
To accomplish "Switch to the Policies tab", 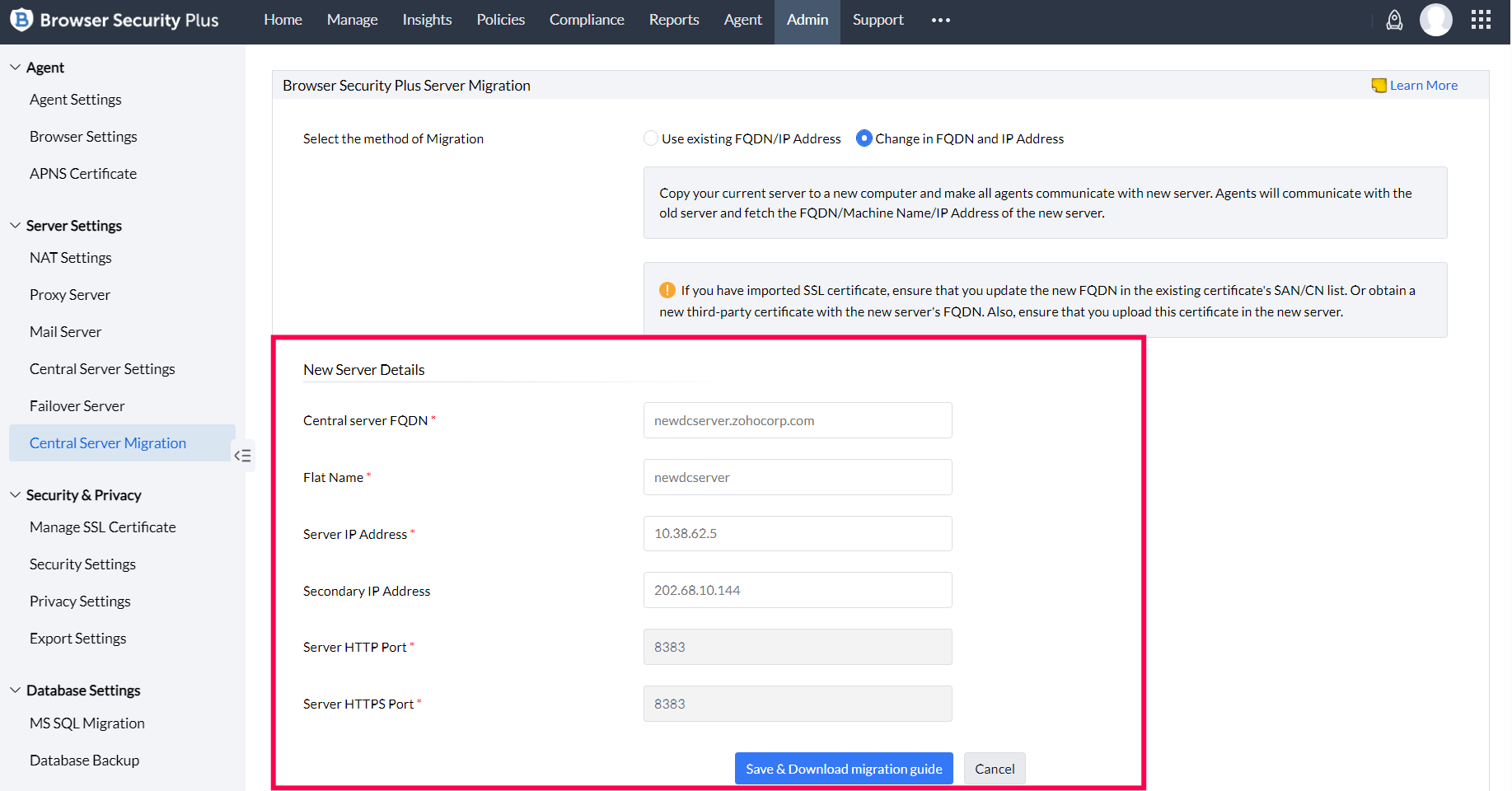I will (x=500, y=20).
